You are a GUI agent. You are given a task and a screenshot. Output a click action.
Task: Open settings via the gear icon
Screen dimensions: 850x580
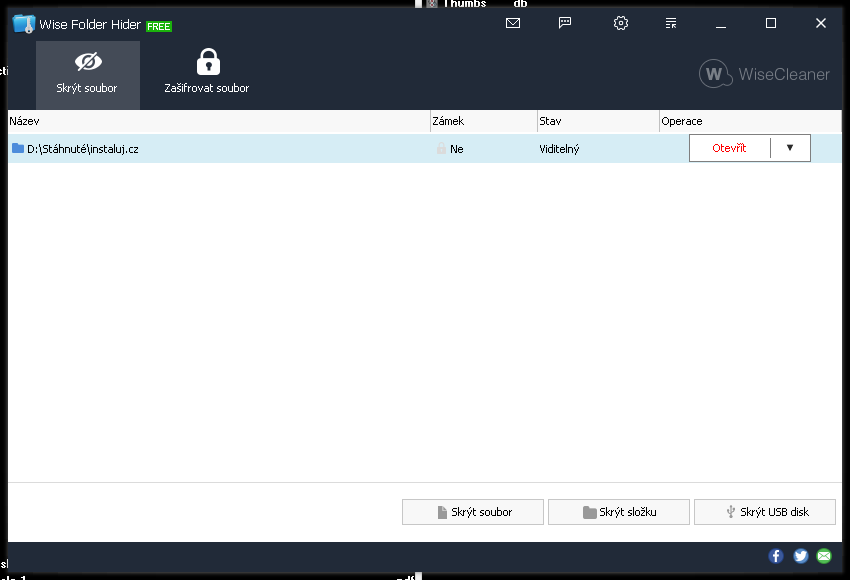click(621, 23)
